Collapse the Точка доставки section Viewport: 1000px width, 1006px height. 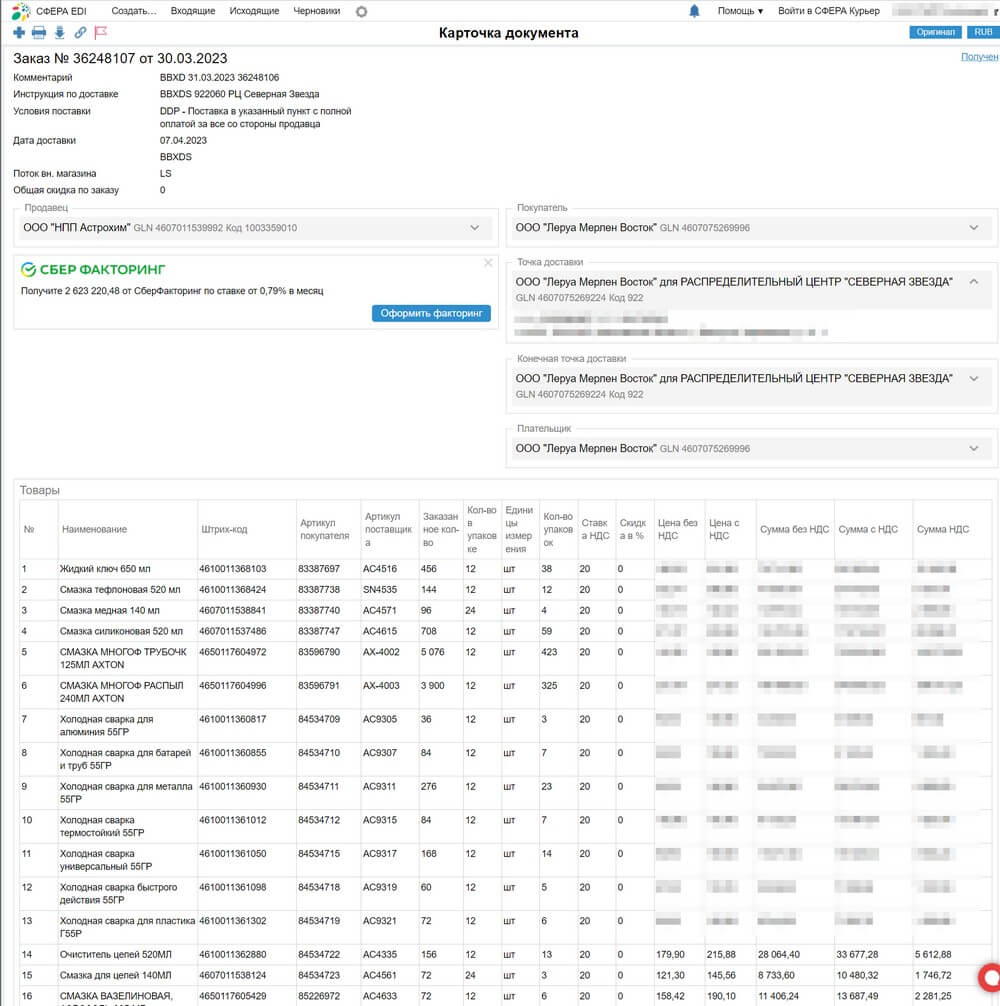point(974,282)
